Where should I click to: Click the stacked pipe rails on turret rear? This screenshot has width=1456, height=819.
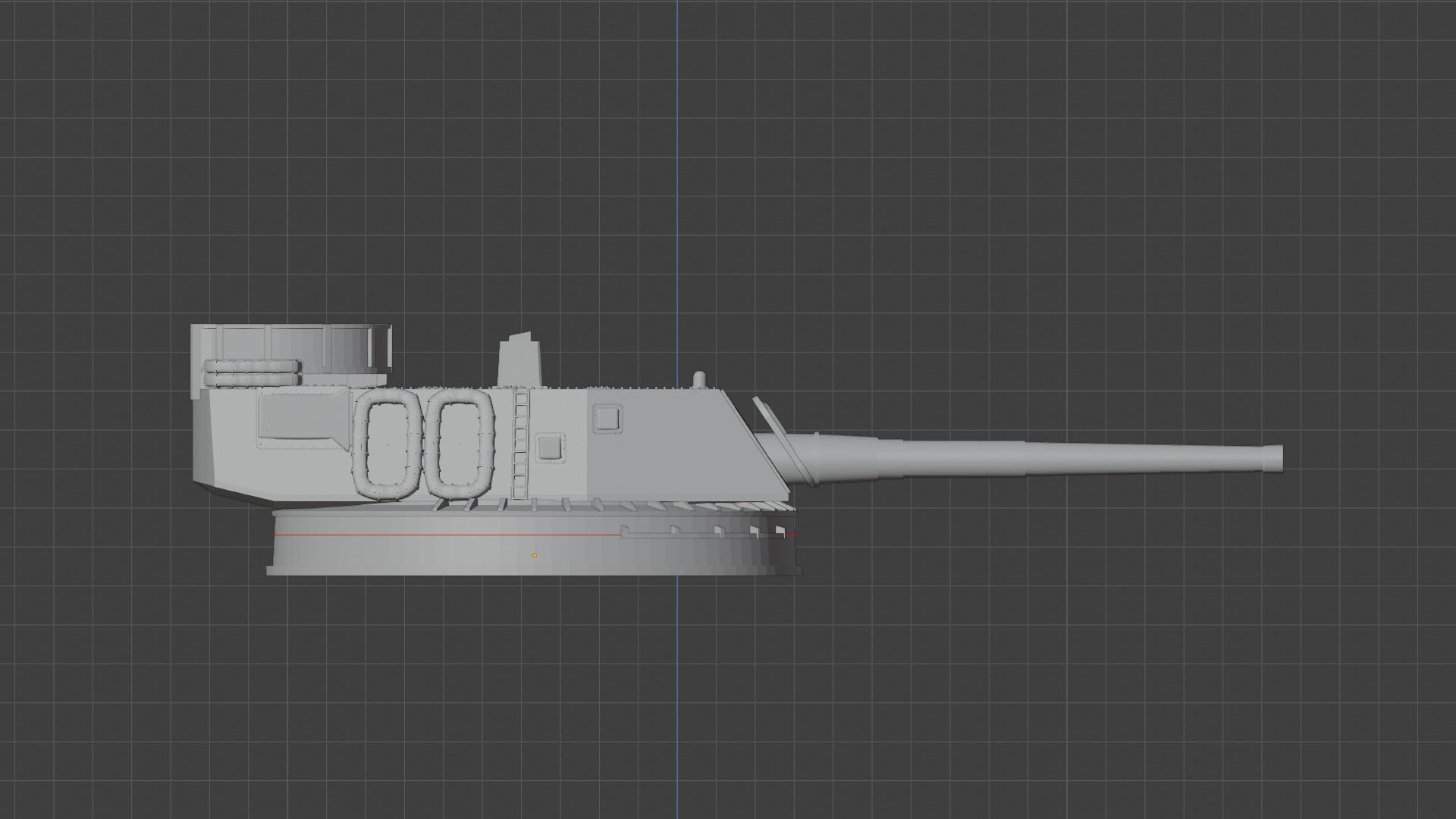(x=250, y=372)
